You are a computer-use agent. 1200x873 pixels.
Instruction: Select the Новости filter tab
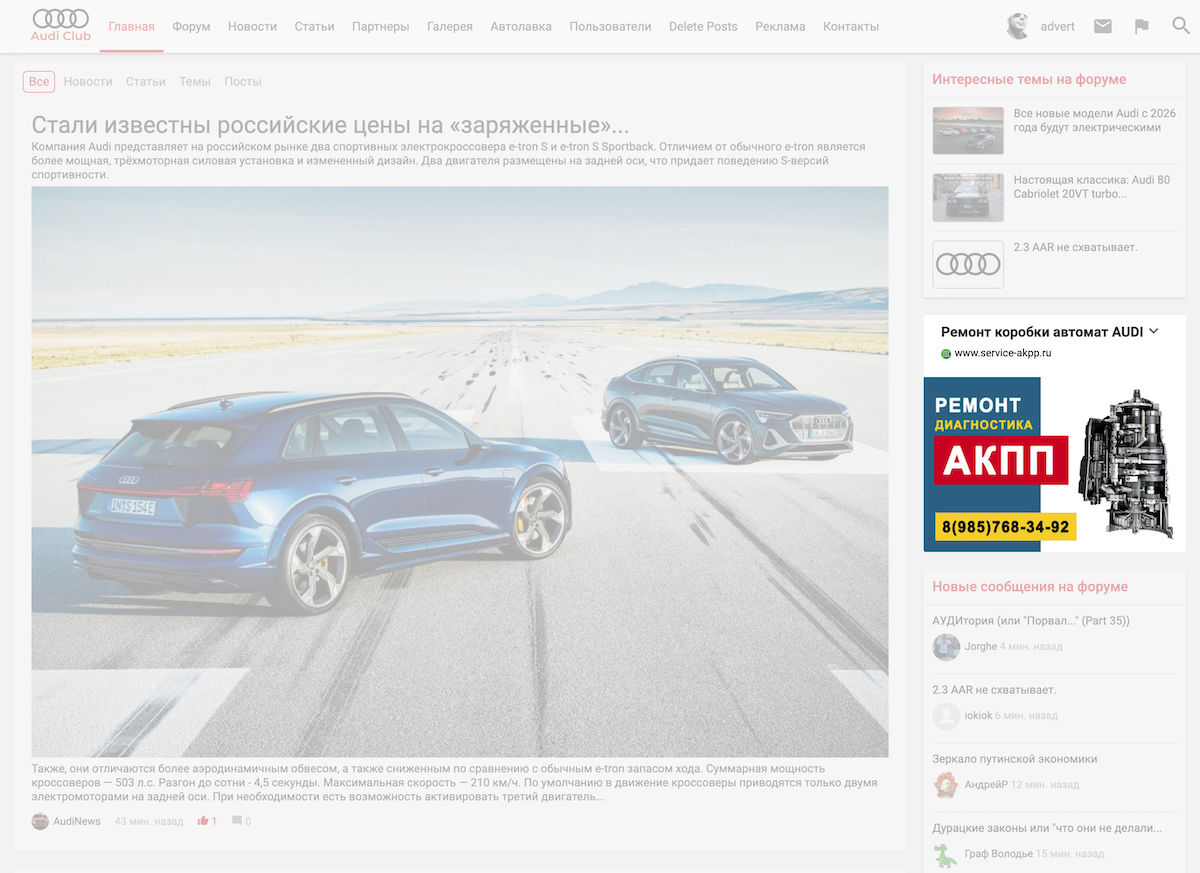[88, 82]
